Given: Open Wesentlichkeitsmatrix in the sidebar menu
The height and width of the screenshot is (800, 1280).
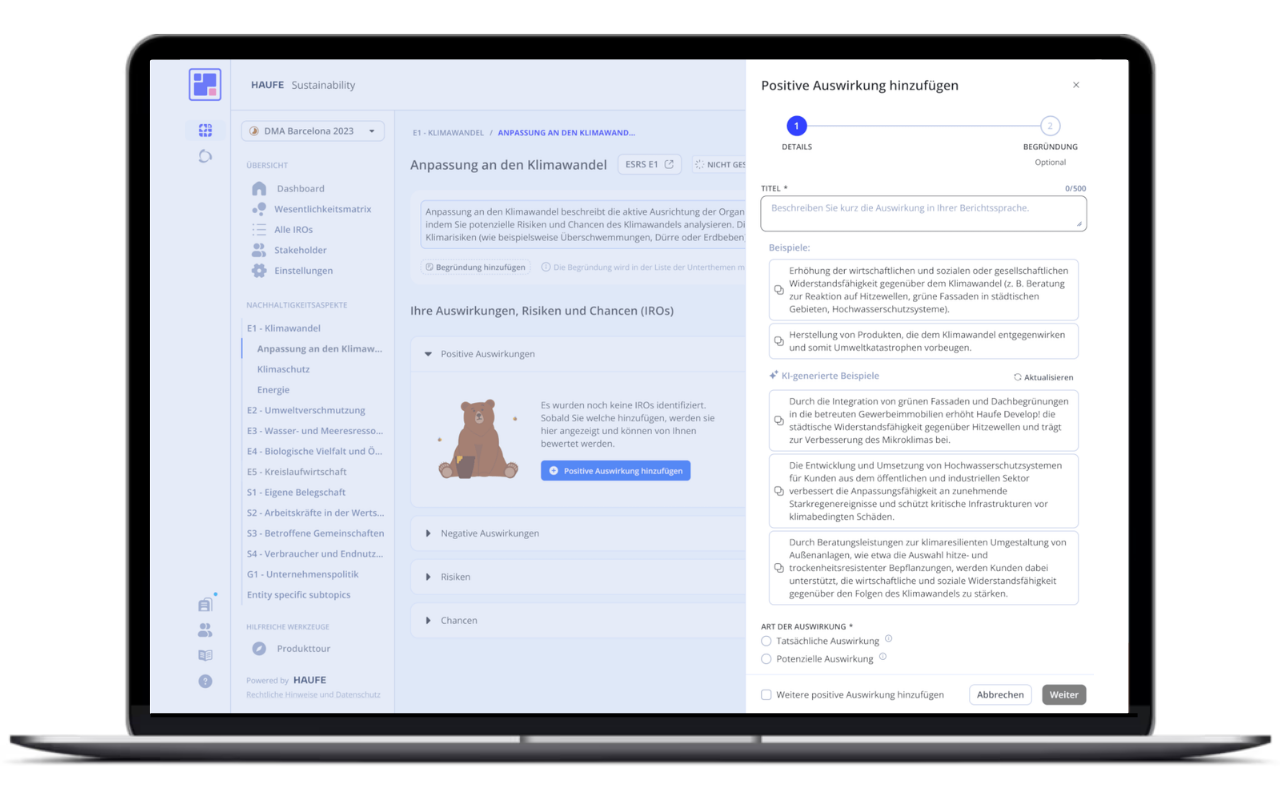Looking at the screenshot, I should (322, 209).
